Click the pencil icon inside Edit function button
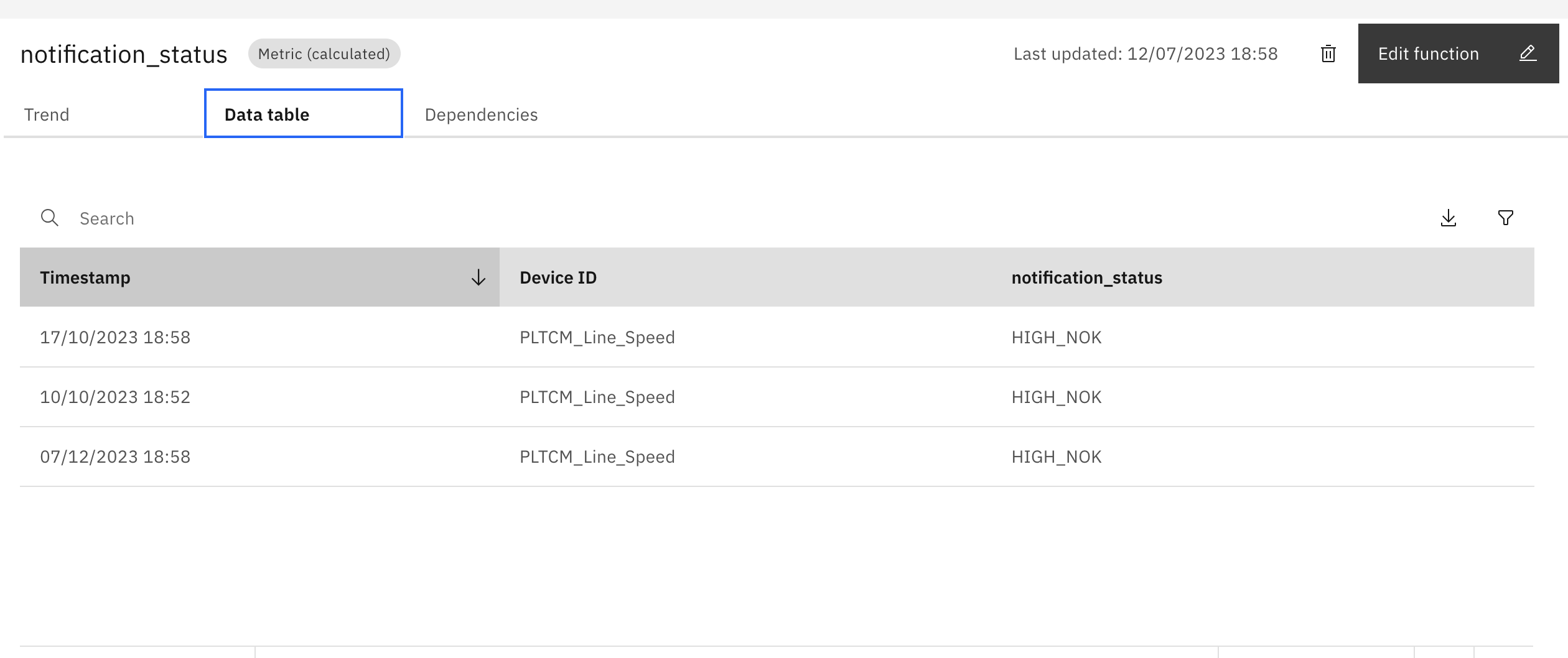 1529,54
